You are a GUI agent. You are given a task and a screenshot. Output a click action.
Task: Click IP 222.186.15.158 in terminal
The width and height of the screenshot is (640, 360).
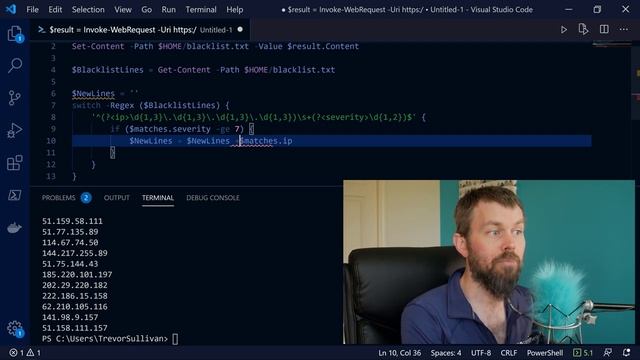point(75,296)
